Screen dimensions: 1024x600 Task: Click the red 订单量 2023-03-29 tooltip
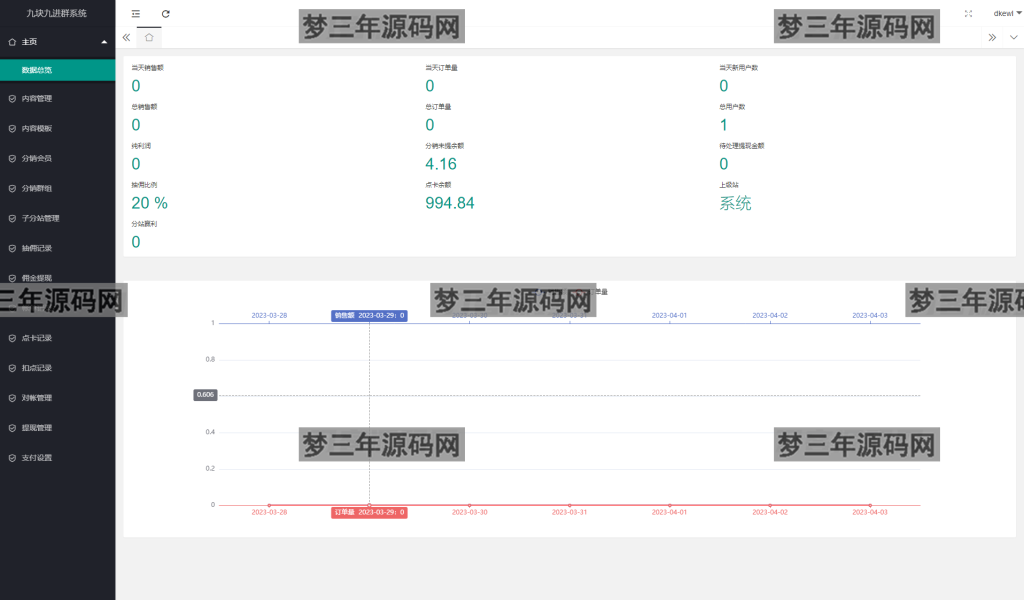[x=369, y=513]
